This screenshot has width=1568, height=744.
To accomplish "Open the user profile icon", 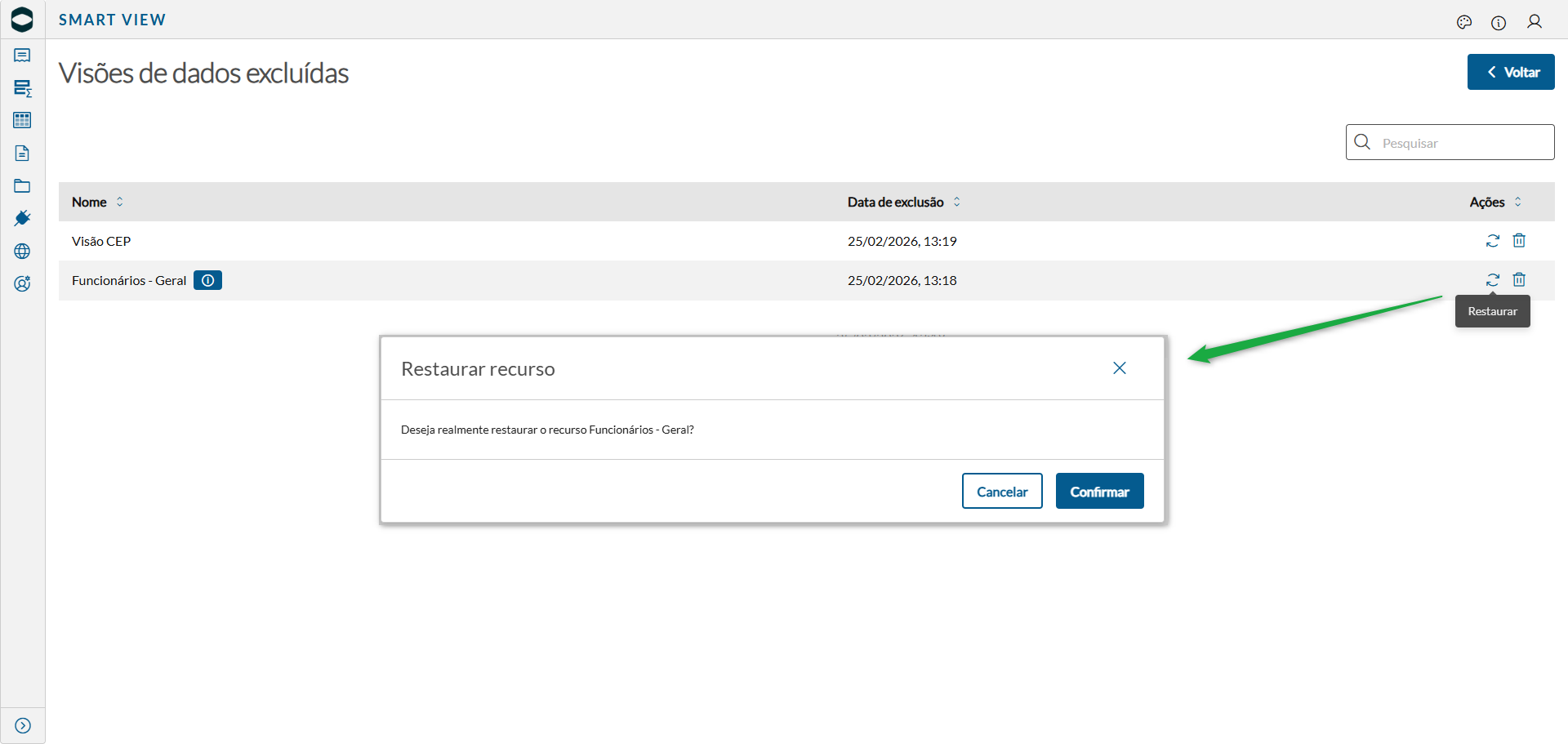I will pos(1535,22).
